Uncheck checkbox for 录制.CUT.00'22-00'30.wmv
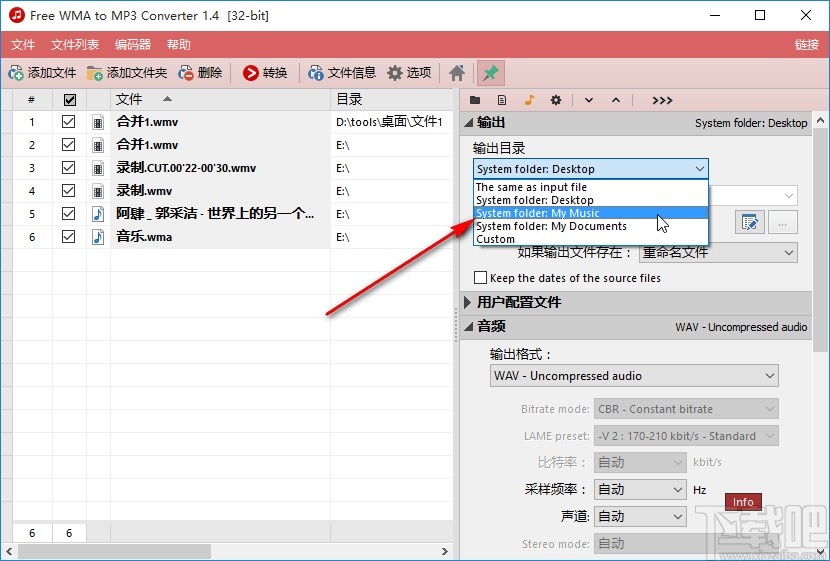Image resolution: width=830 pixels, height=561 pixels. 68,168
